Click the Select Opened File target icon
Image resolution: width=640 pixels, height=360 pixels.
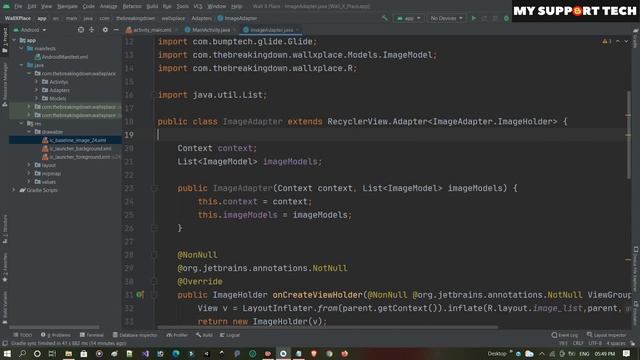(x=81, y=30)
